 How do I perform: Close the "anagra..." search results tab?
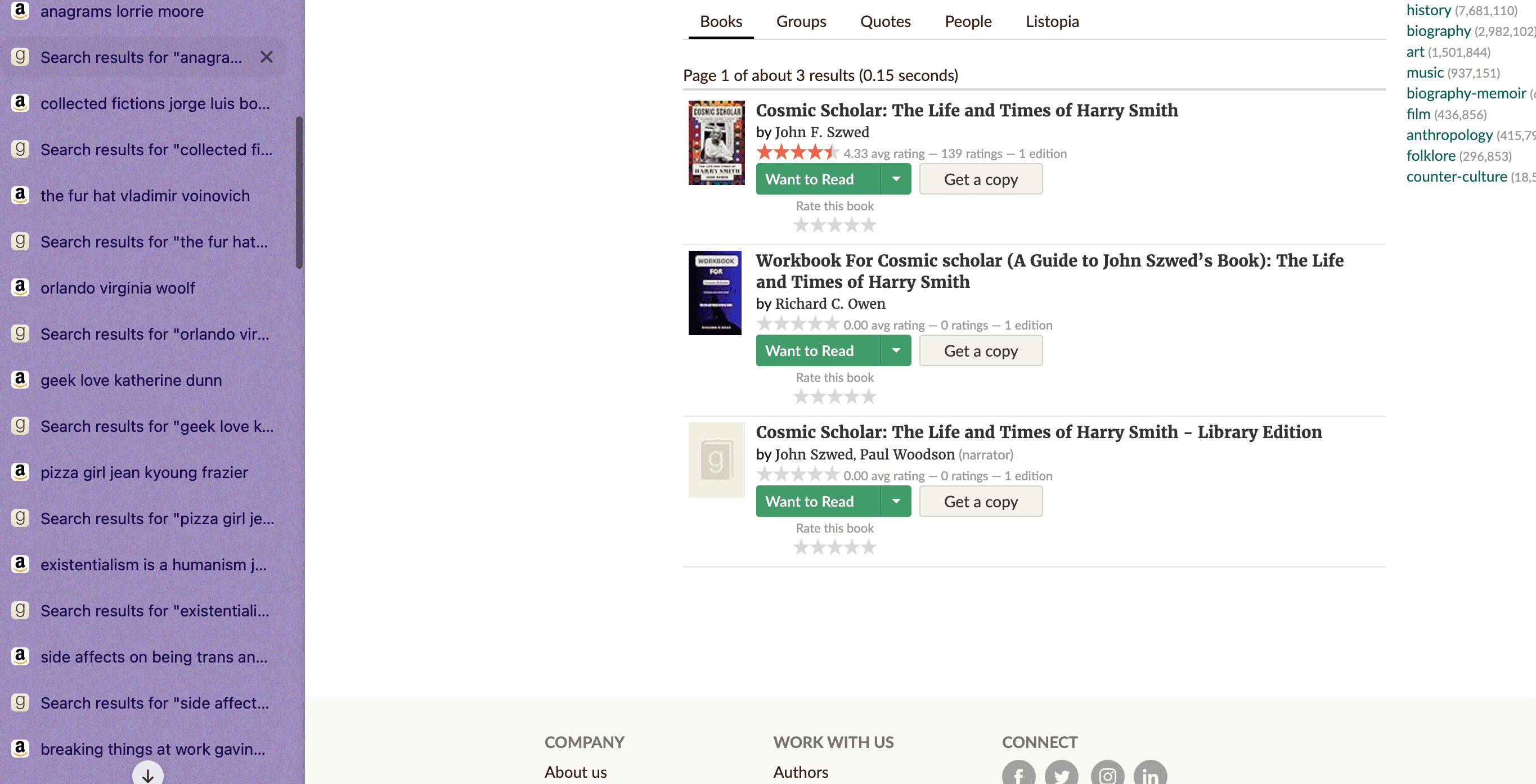[267, 57]
